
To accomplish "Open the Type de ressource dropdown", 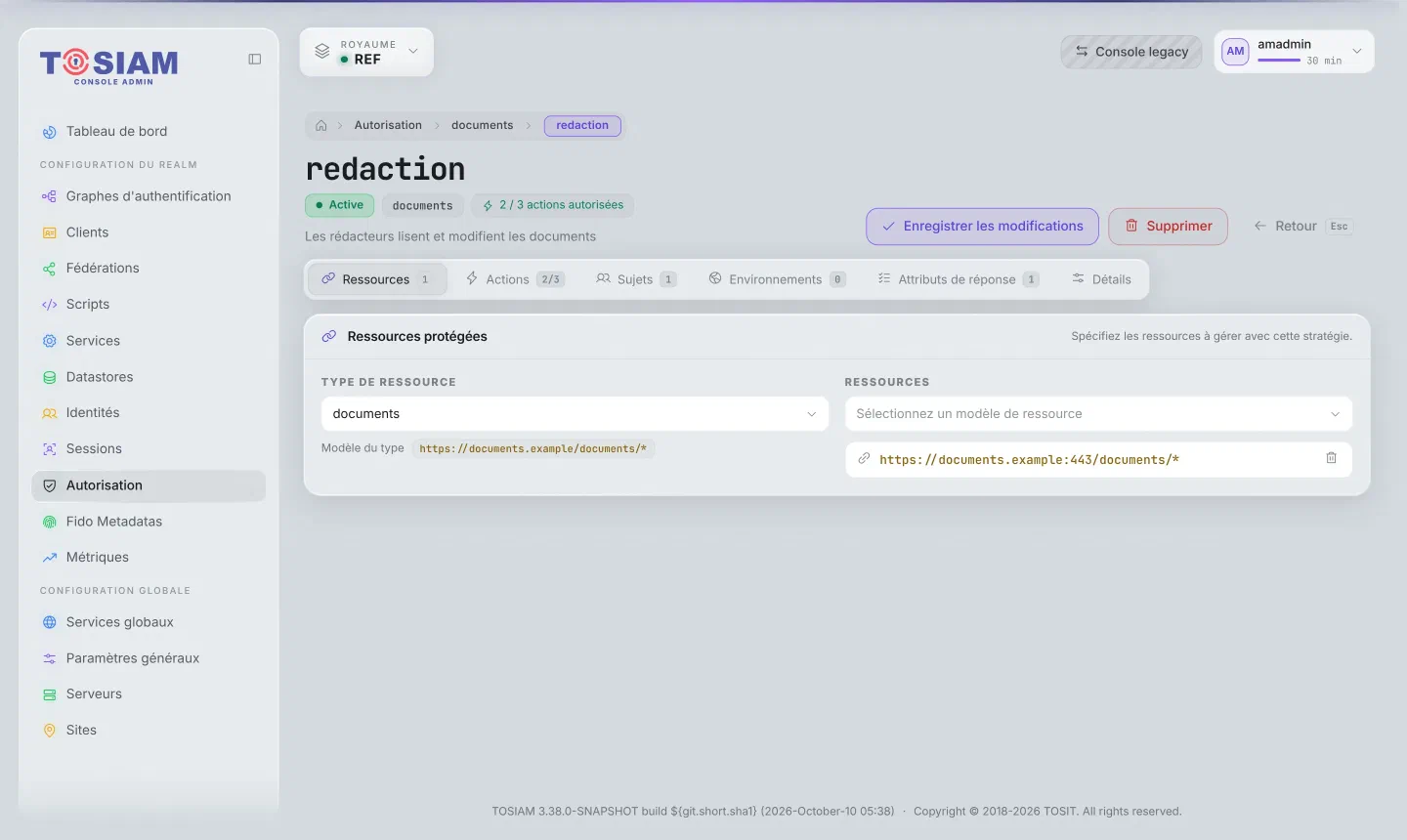I will pyautogui.click(x=575, y=414).
